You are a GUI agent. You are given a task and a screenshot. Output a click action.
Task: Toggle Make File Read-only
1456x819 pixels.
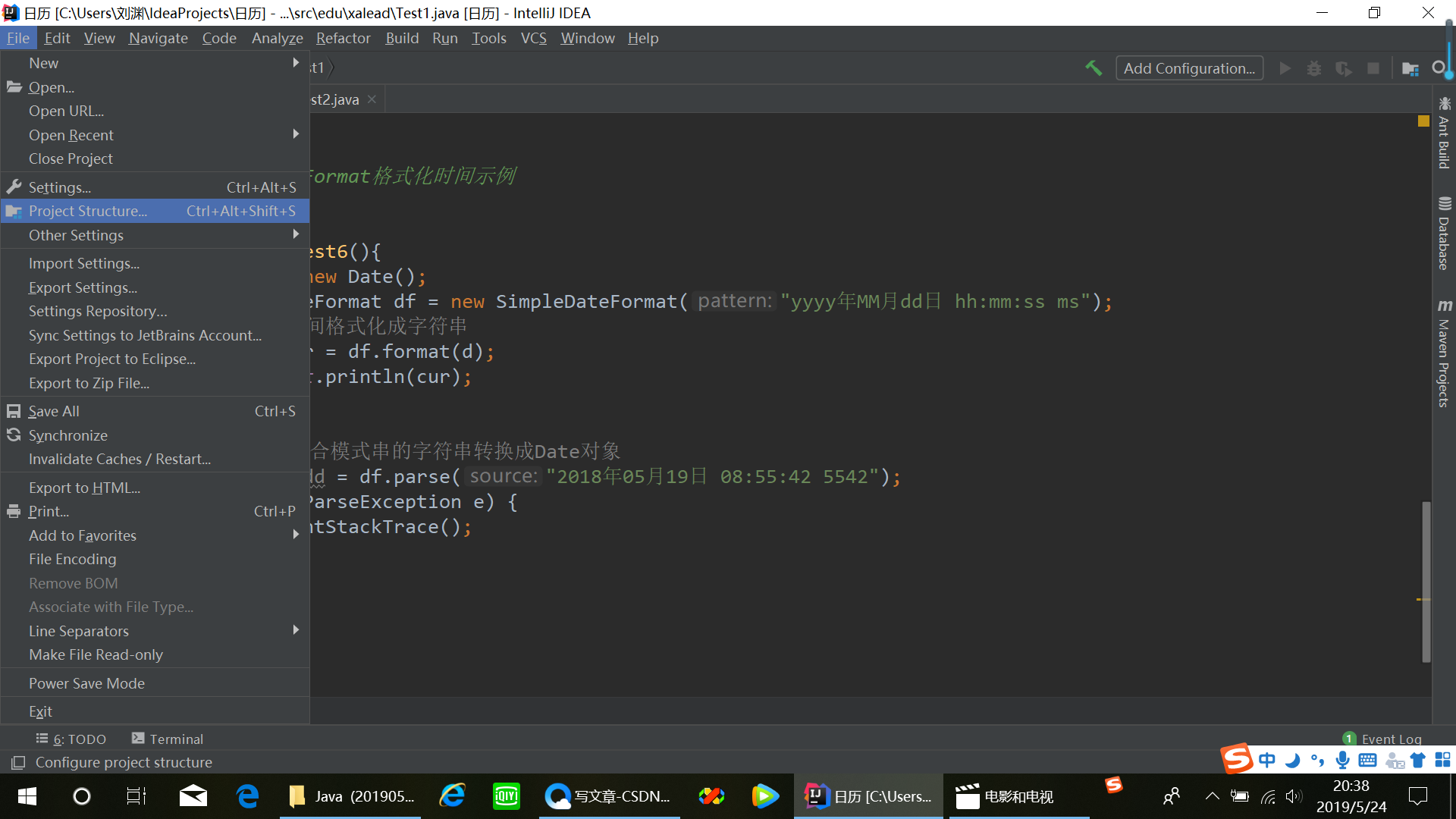point(96,654)
